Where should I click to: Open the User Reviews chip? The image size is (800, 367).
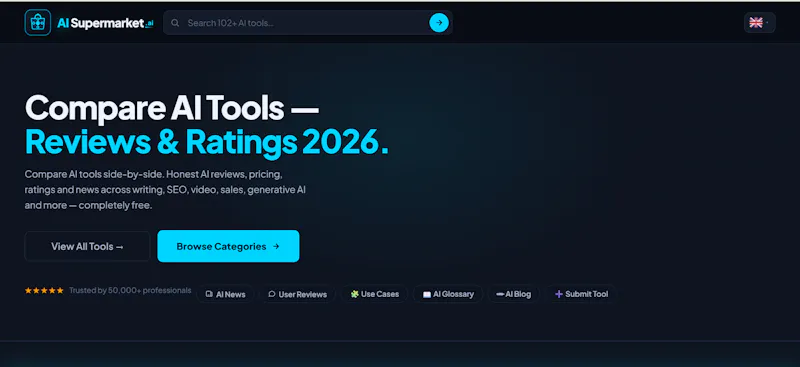click(297, 294)
